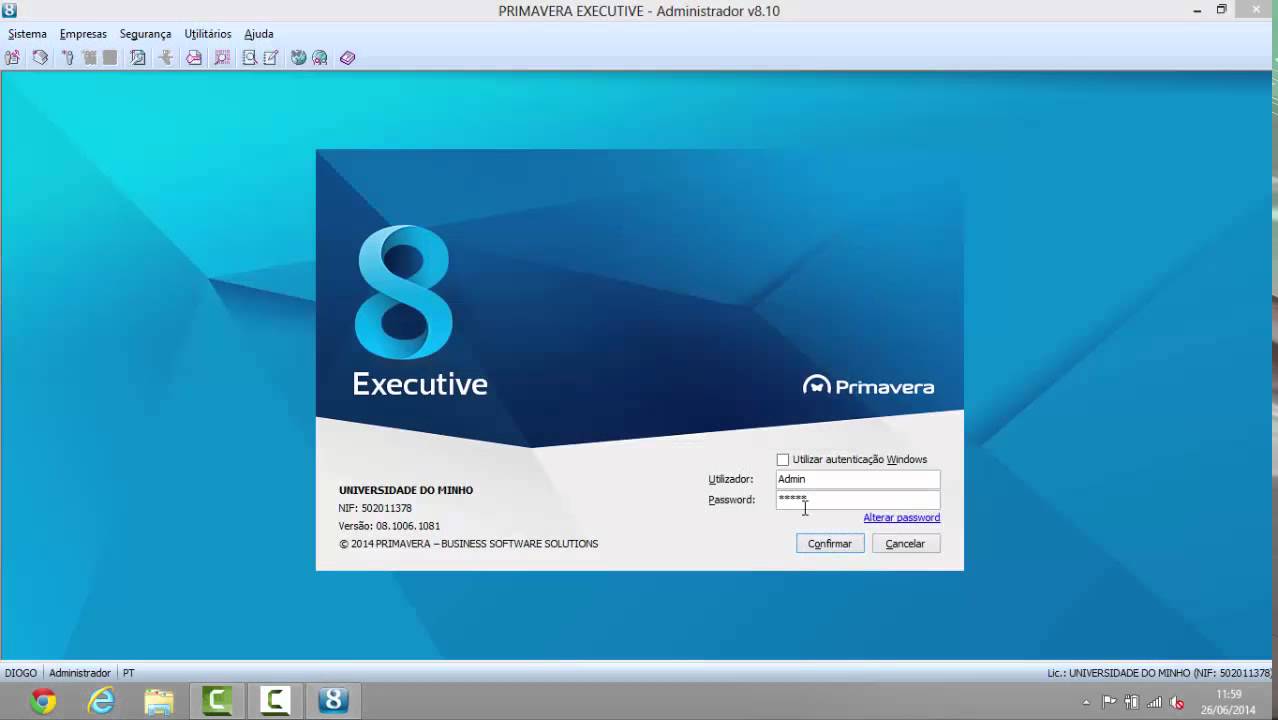
Task: Click the purple help book icon
Action: [347, 58]
